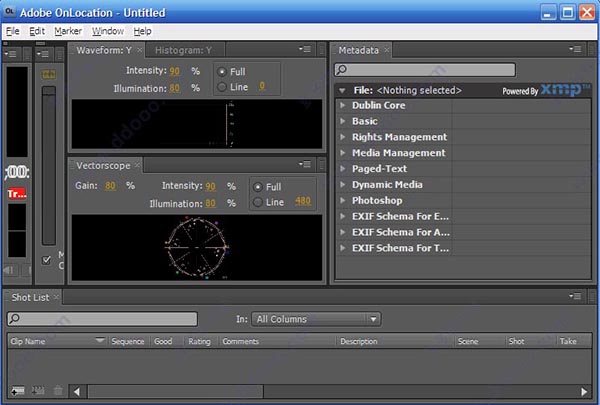
Task: Click the Vectorscope Intensity value 90
Action: [x=210, y=186]
